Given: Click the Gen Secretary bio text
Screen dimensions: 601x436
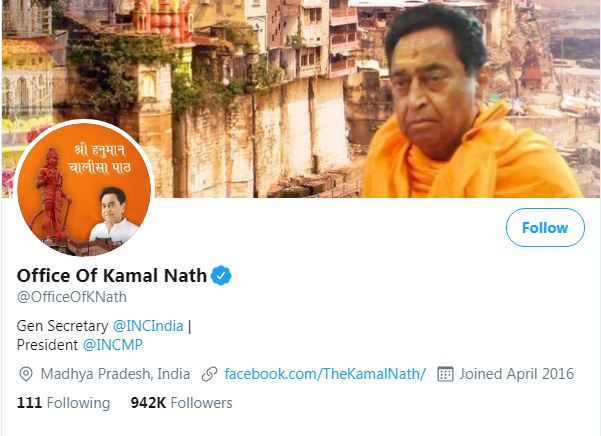Looking at the screenshot, I should [x=63, y=326].
